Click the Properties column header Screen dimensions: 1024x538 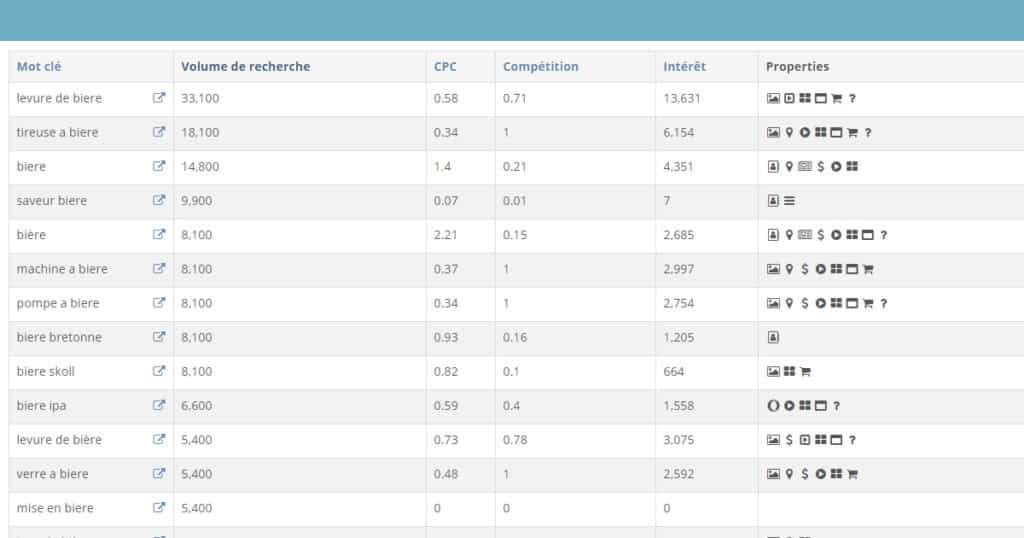pos(797,67)
